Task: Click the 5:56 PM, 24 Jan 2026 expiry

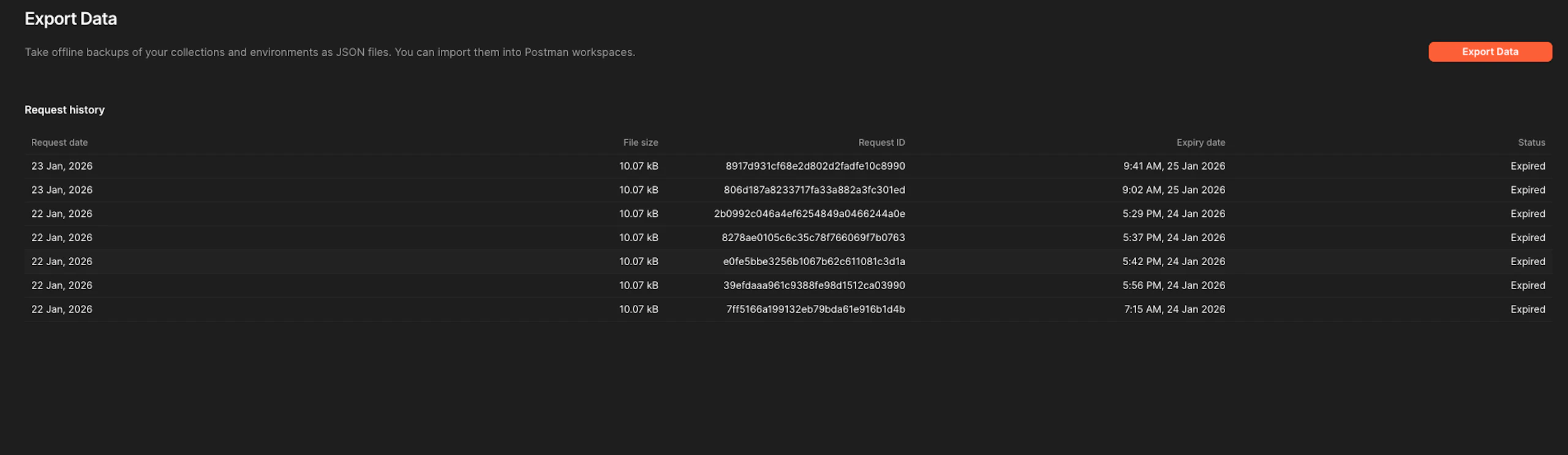Action: (1173, 285)
